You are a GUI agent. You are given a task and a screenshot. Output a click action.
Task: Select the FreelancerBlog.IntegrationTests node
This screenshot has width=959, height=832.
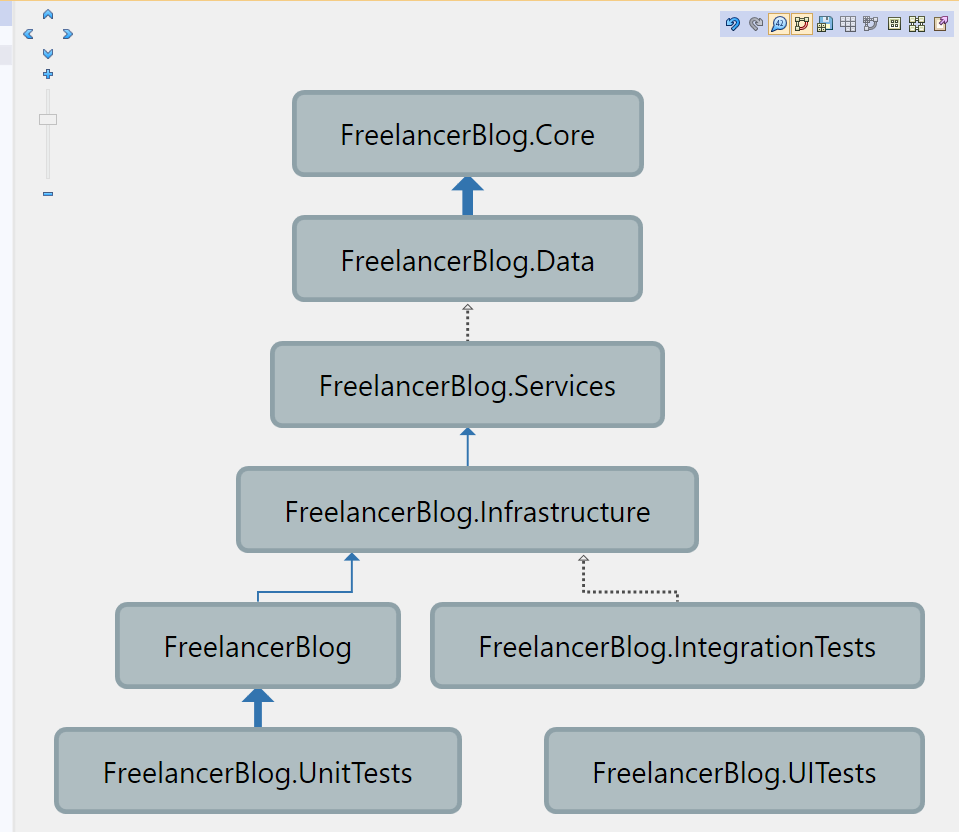point(677,646)
